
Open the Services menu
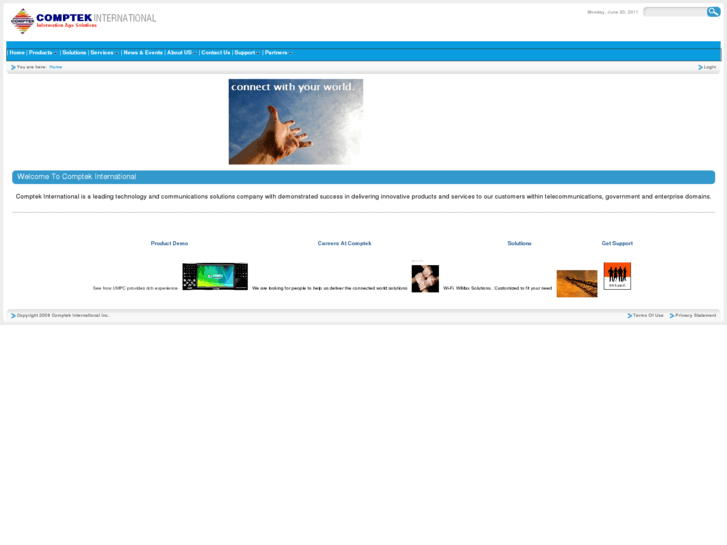[102, 53]
